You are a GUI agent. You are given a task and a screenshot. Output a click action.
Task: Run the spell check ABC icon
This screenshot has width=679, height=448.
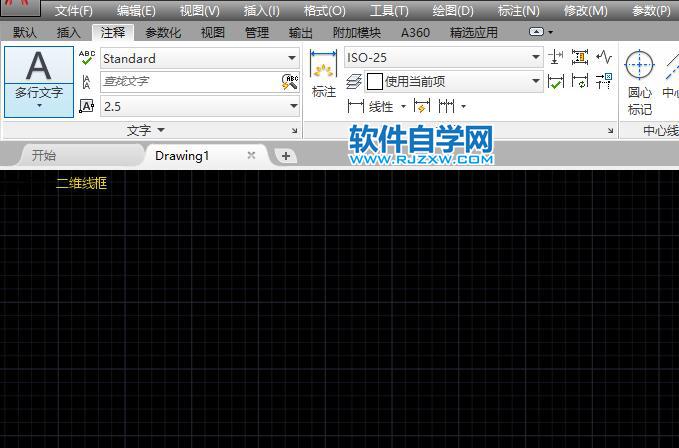coord(87,58)
